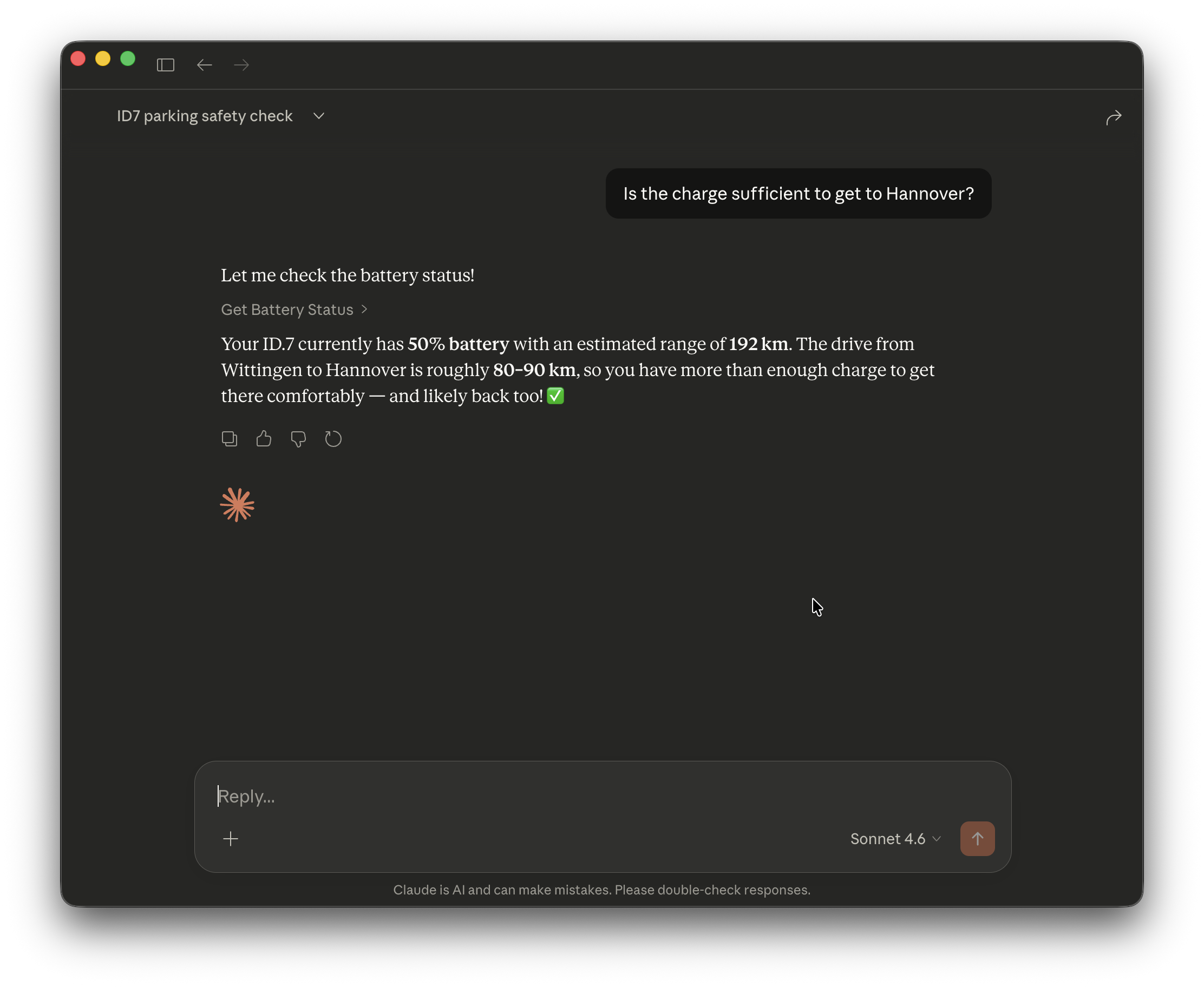Expand the Get Battery Status tool call

click(294, 310)
